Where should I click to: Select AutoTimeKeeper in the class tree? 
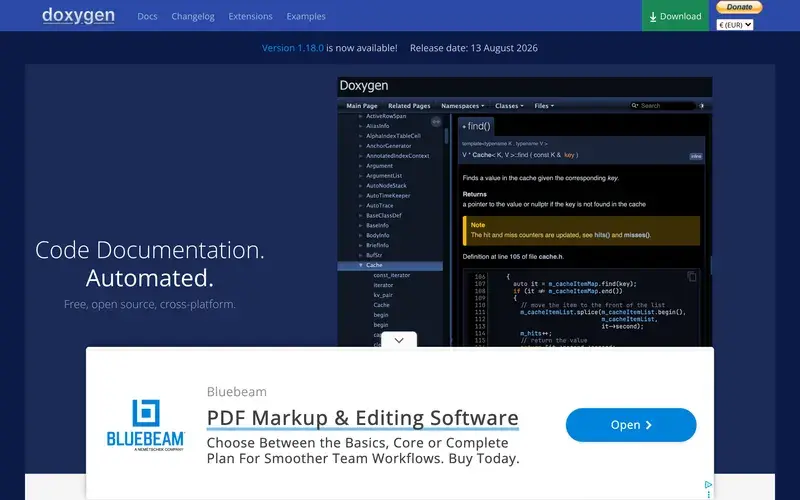coord(388,195)
